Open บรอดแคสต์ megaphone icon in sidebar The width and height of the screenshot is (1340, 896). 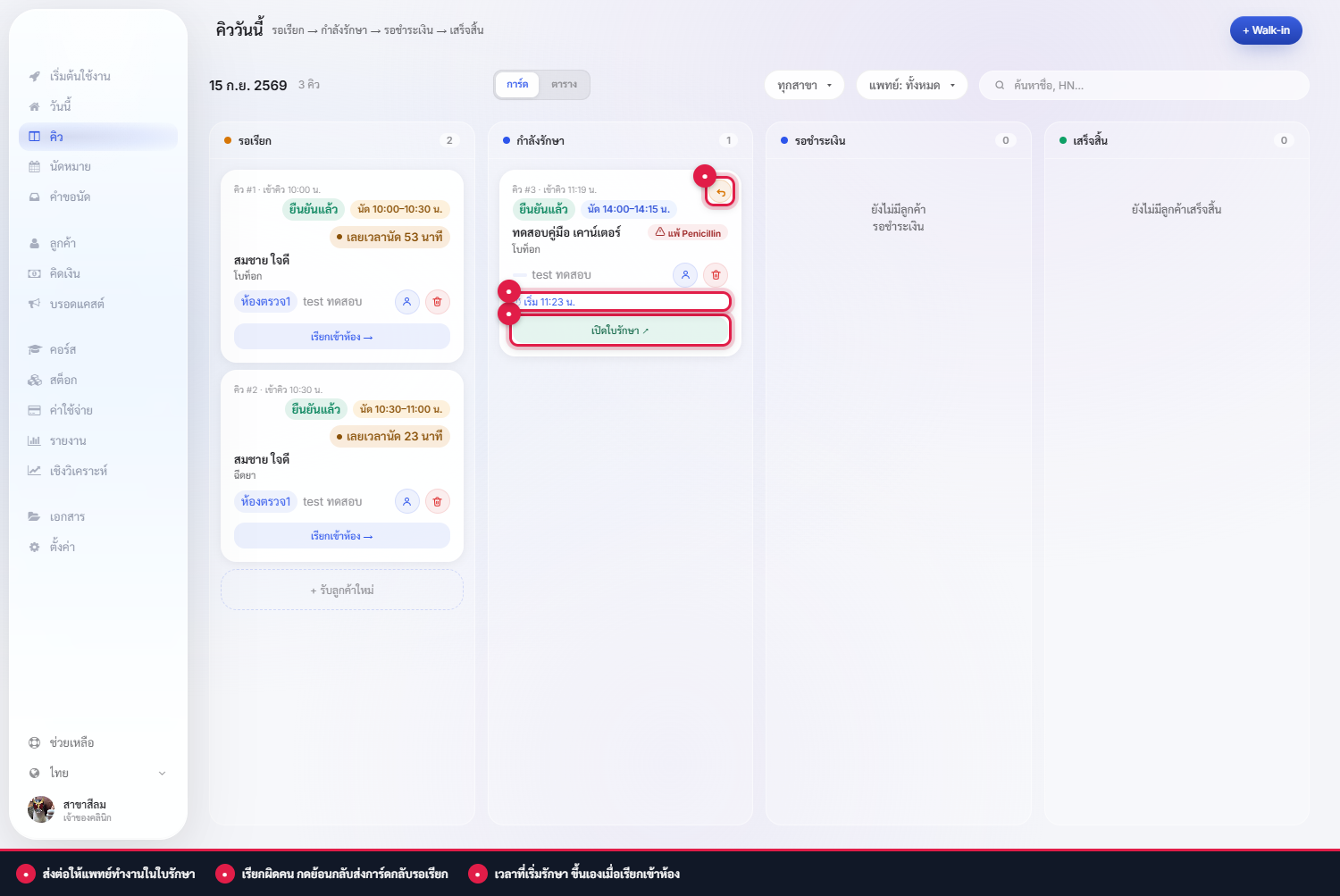pyautogui.click(x=34, y=304)
